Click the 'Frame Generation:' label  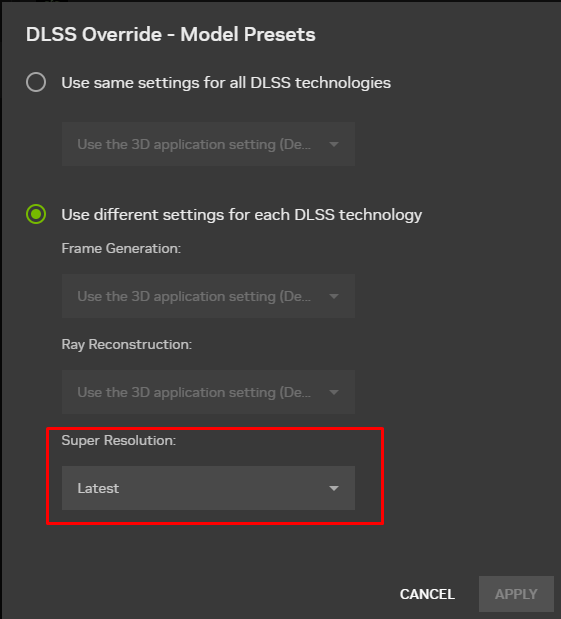[121, 248]
